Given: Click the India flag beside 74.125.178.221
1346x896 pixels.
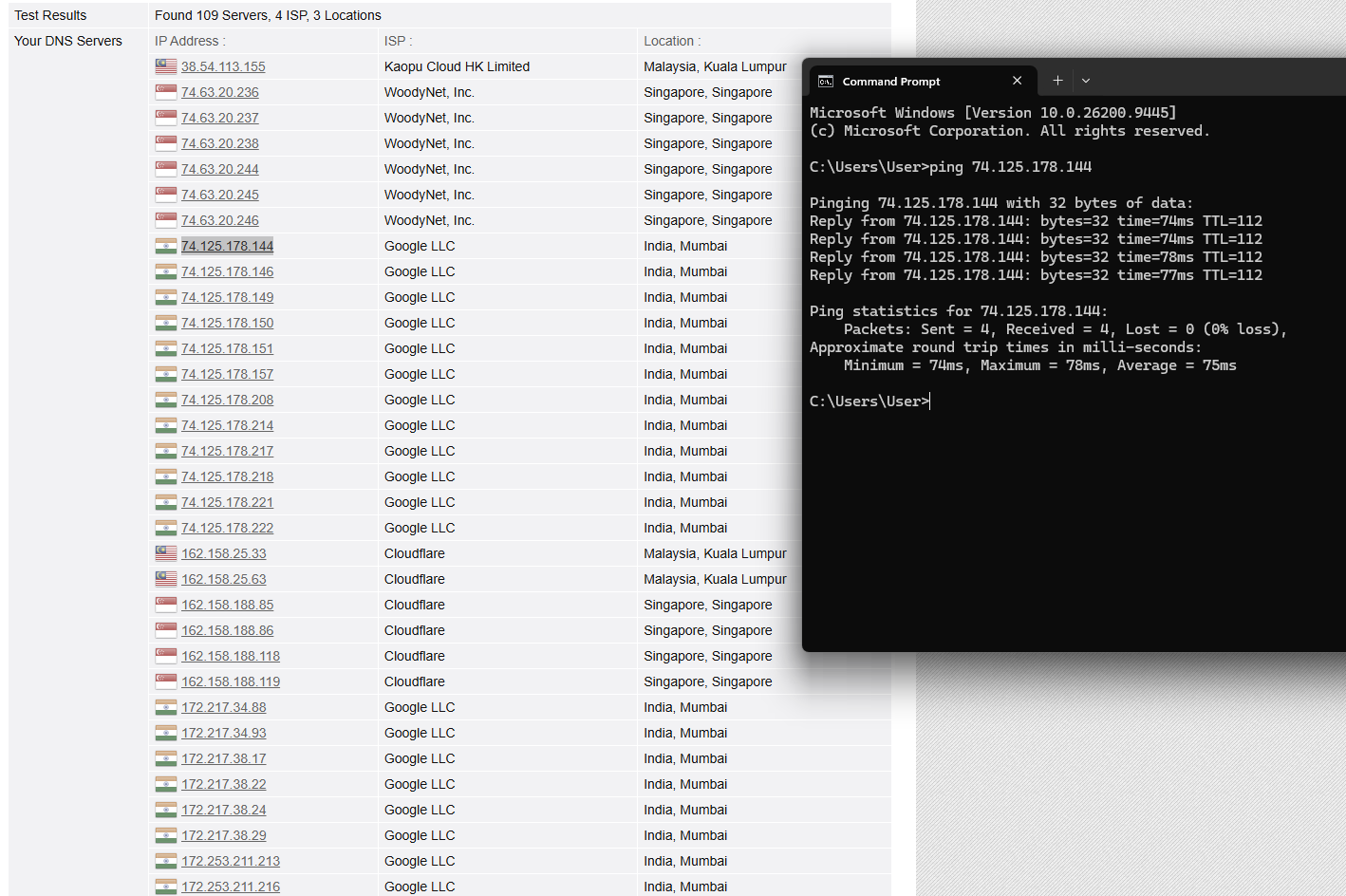Looking at the screenshot, I should [x=166, y=502].
